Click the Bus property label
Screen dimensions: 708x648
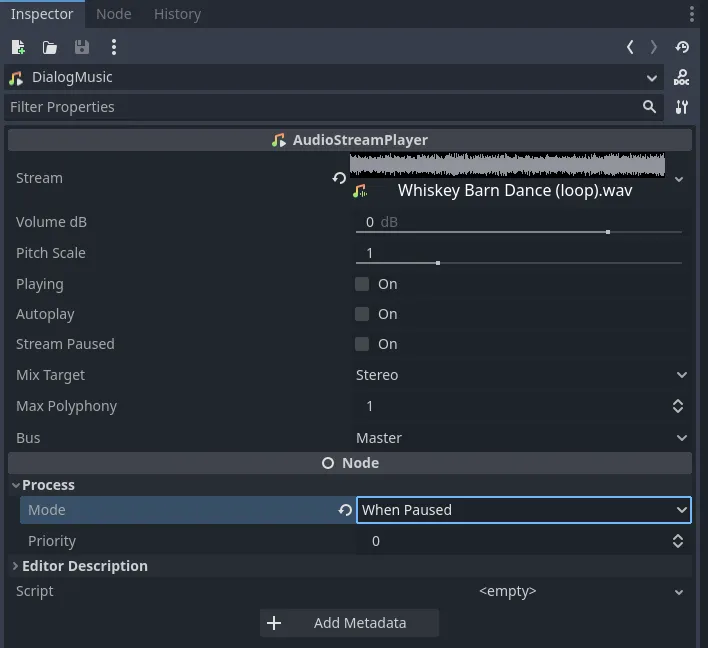(x=28, y=438)
